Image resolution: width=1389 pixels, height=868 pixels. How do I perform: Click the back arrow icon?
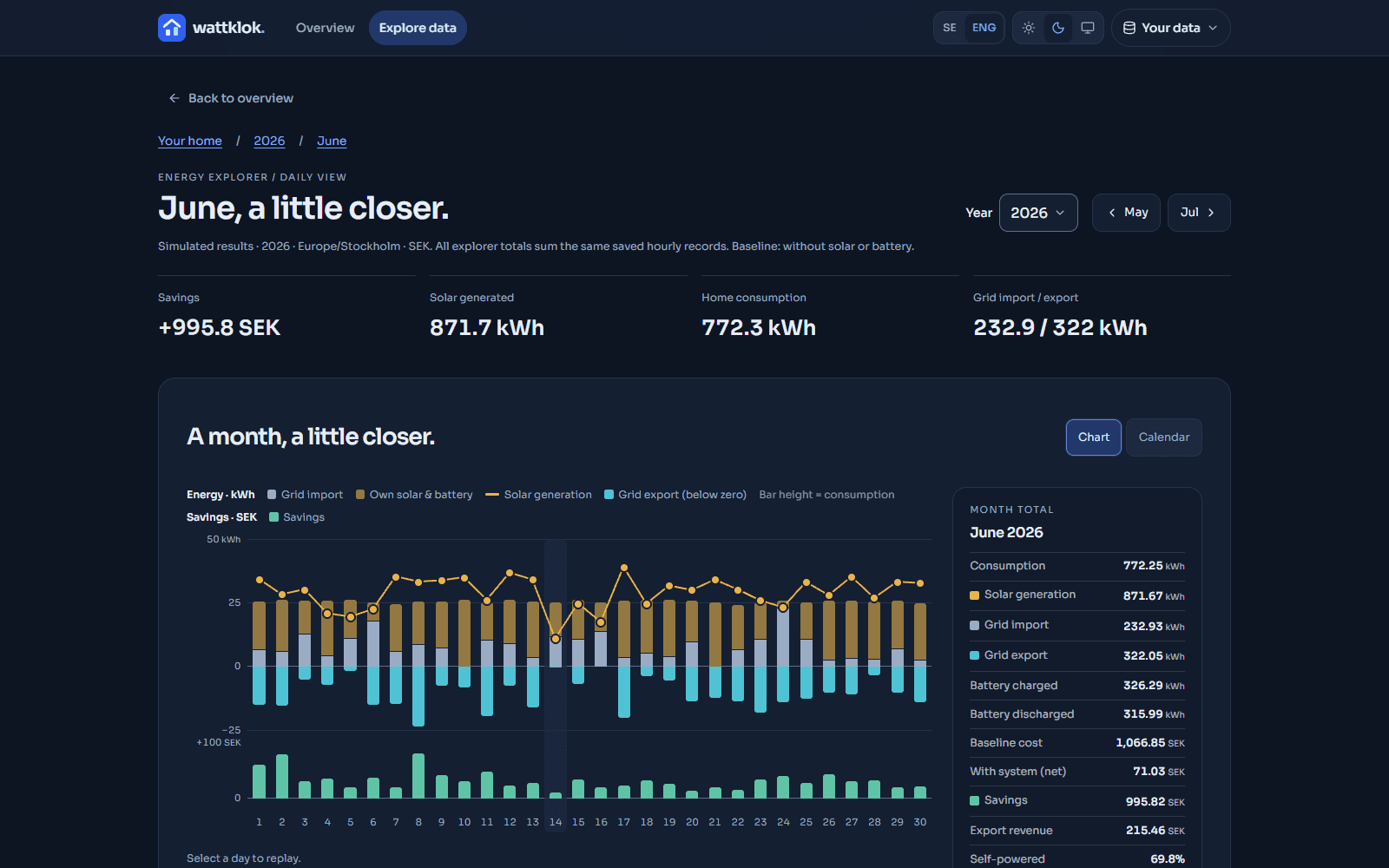(x=174, y=98)
